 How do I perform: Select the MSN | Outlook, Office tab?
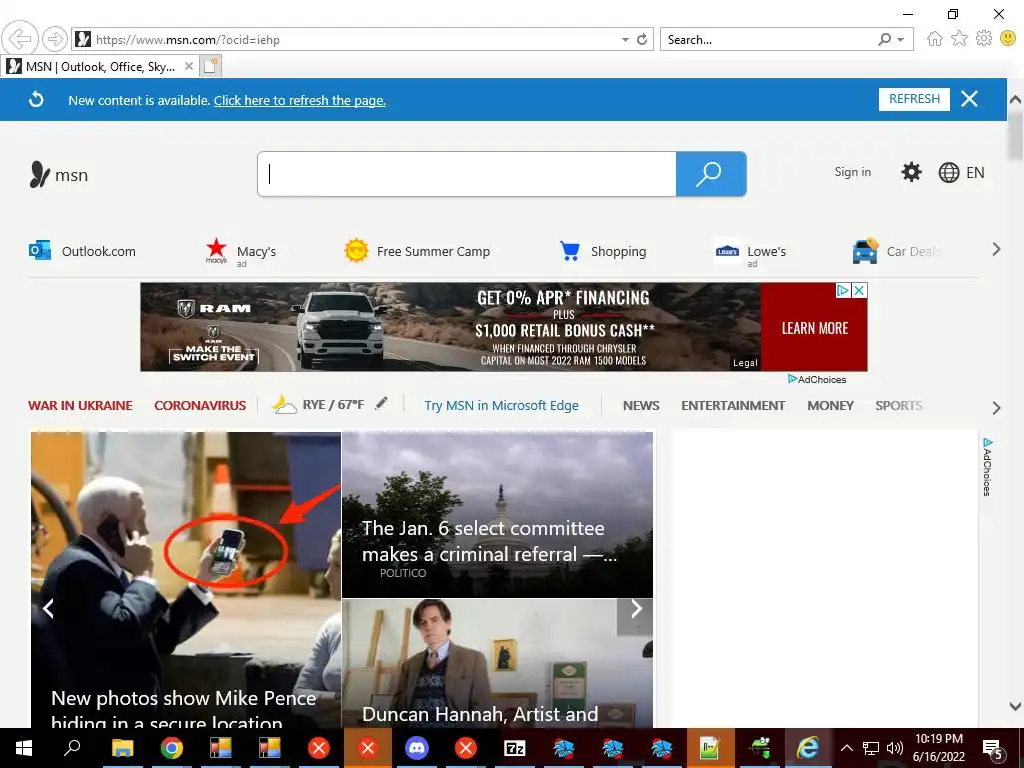tap(99, 67)
